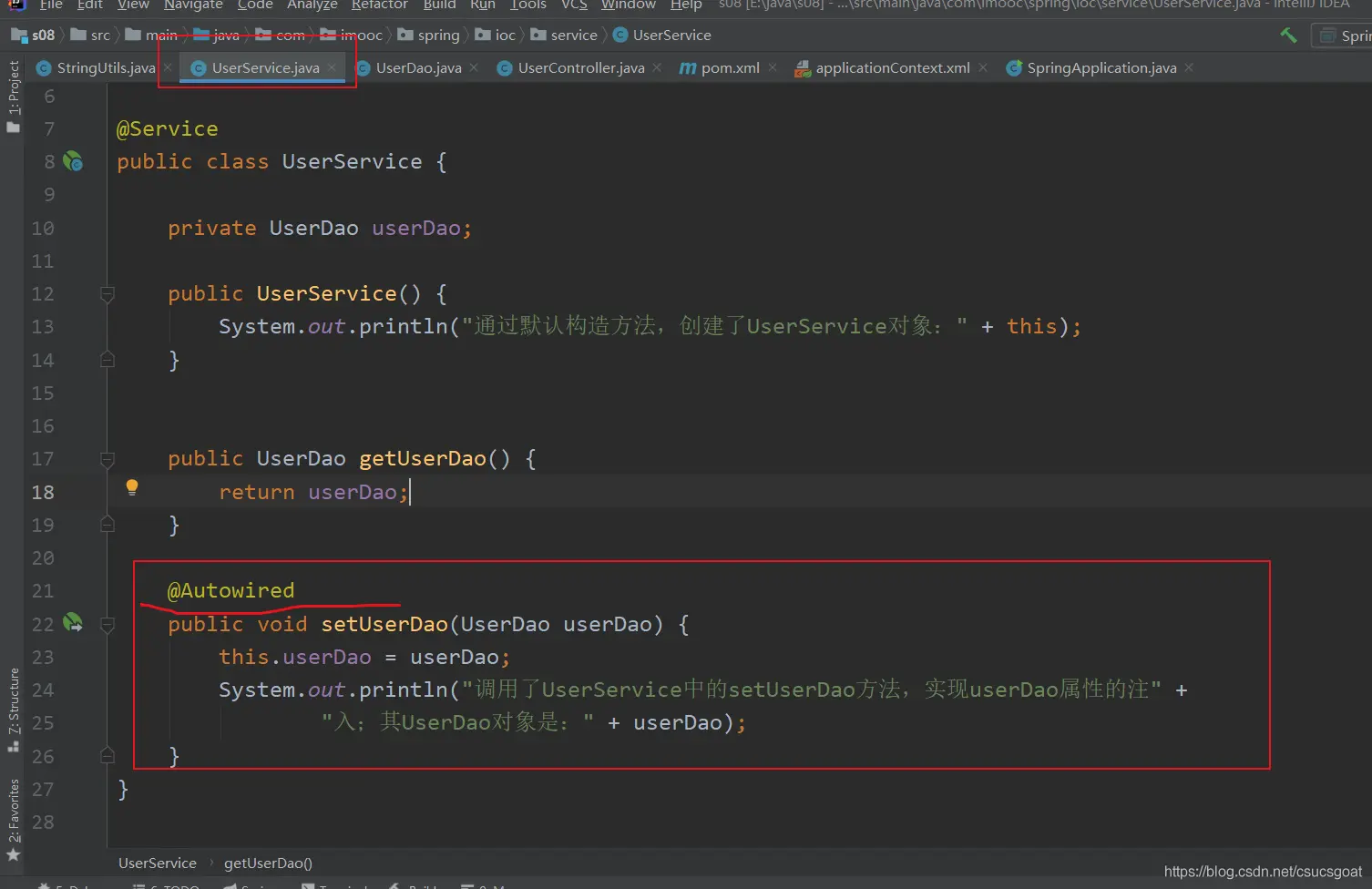Switch to the UserController.java tab
This screenshot has height=889, width=1372.
coord(580,68)
